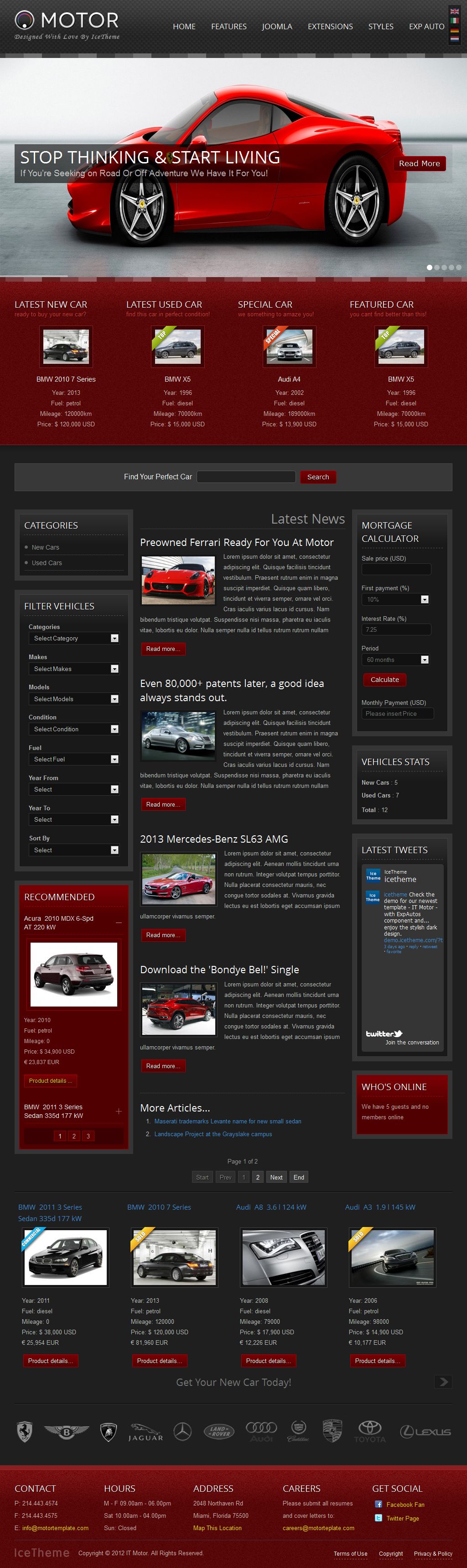The image size is (467, 1568).
Task: Switch site language to English flag
Action: pyautogui.click(x=454, y=11)
